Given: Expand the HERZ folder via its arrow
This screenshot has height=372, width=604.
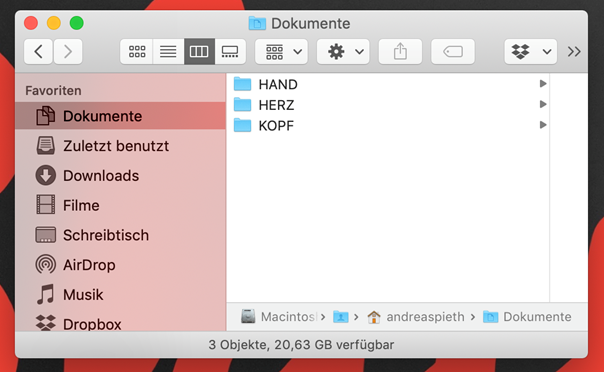Looking at the screenshot, I should (543, 104).
